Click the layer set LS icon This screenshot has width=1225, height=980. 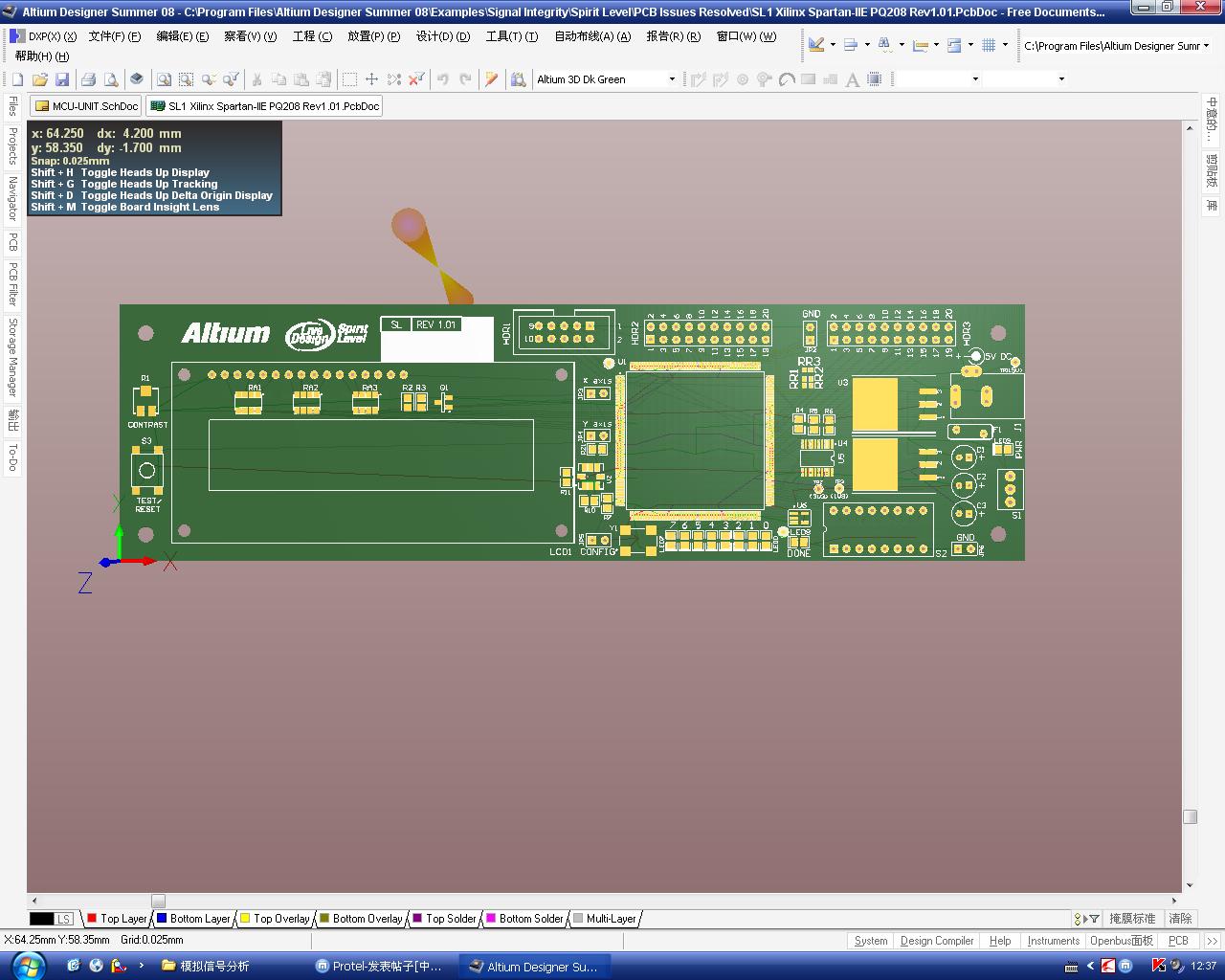(x=63, y=919)
